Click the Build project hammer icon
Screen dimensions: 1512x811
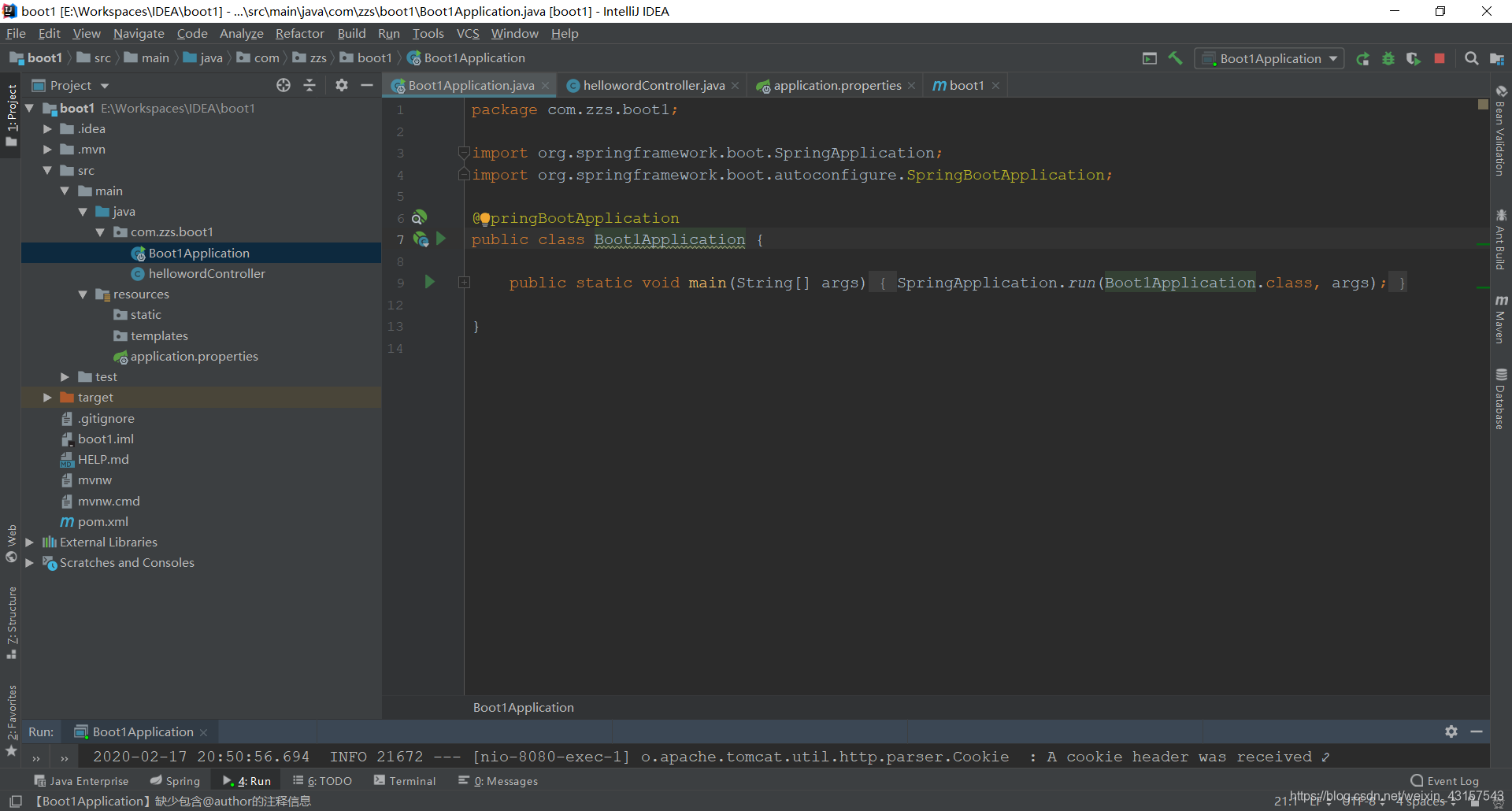[1175, 58]
